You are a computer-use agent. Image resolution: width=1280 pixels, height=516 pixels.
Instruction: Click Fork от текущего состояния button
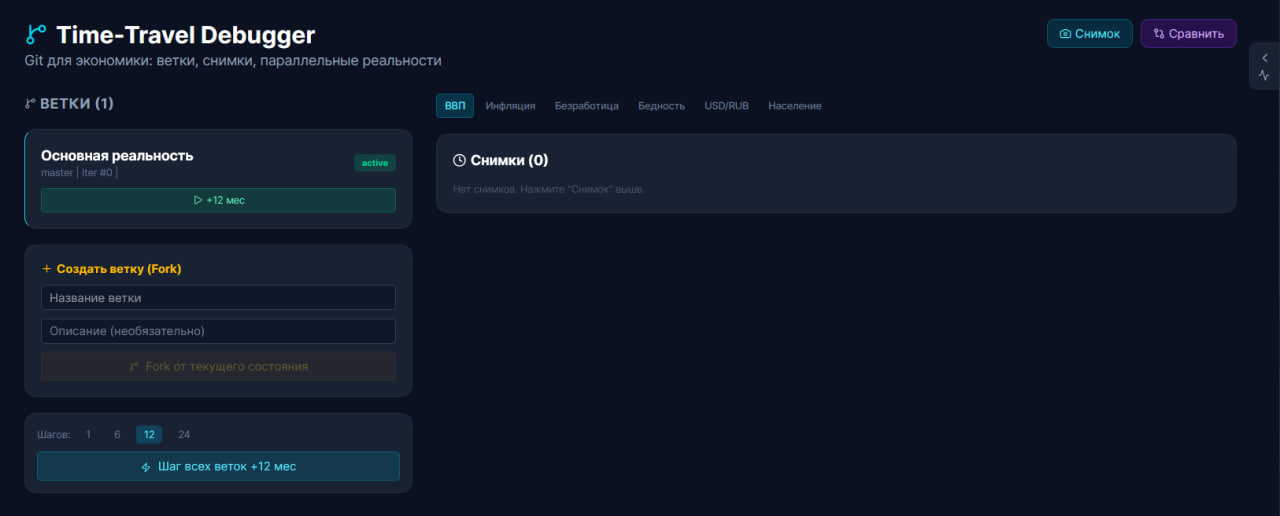(218, 367)
